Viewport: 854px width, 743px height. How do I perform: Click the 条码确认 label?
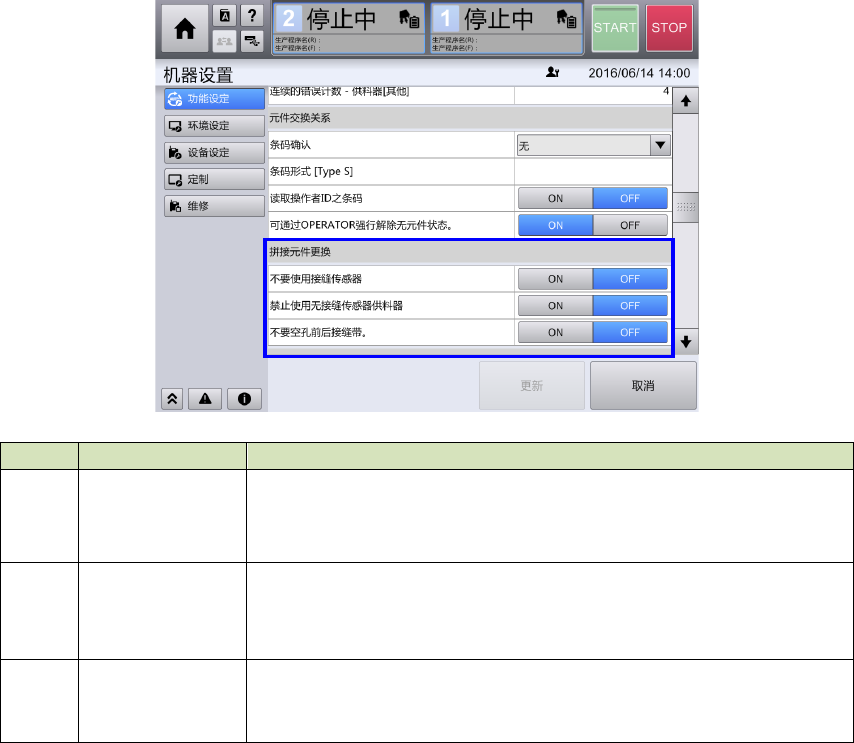pos(290,145)
